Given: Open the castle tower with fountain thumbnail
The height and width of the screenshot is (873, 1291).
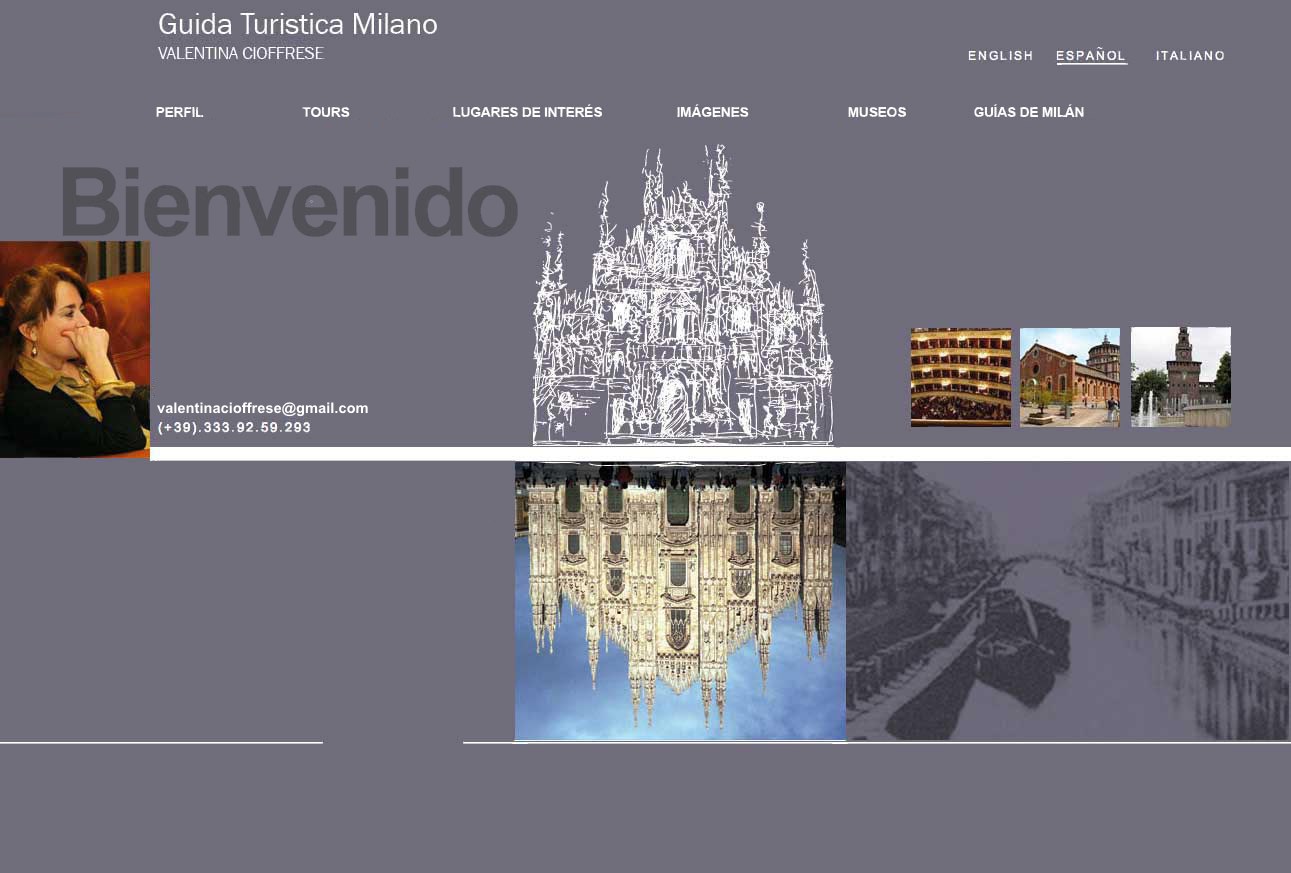Looking at the screenshot, I should coord(1181,377).
